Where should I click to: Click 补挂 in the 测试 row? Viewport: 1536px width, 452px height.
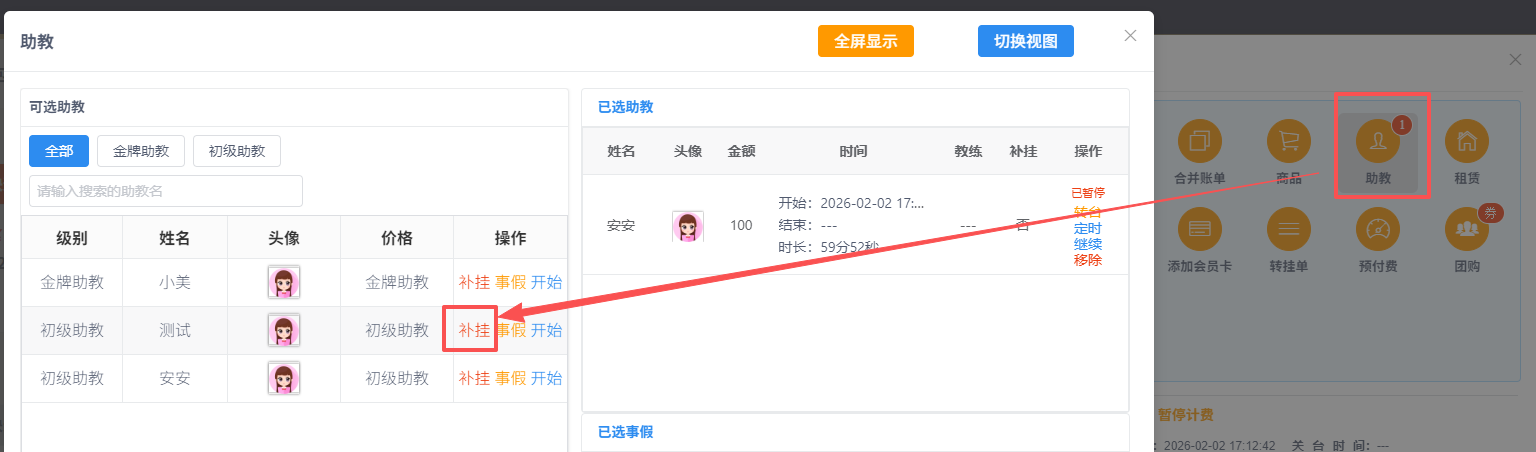pyautogui.click(x=474, y=330)
